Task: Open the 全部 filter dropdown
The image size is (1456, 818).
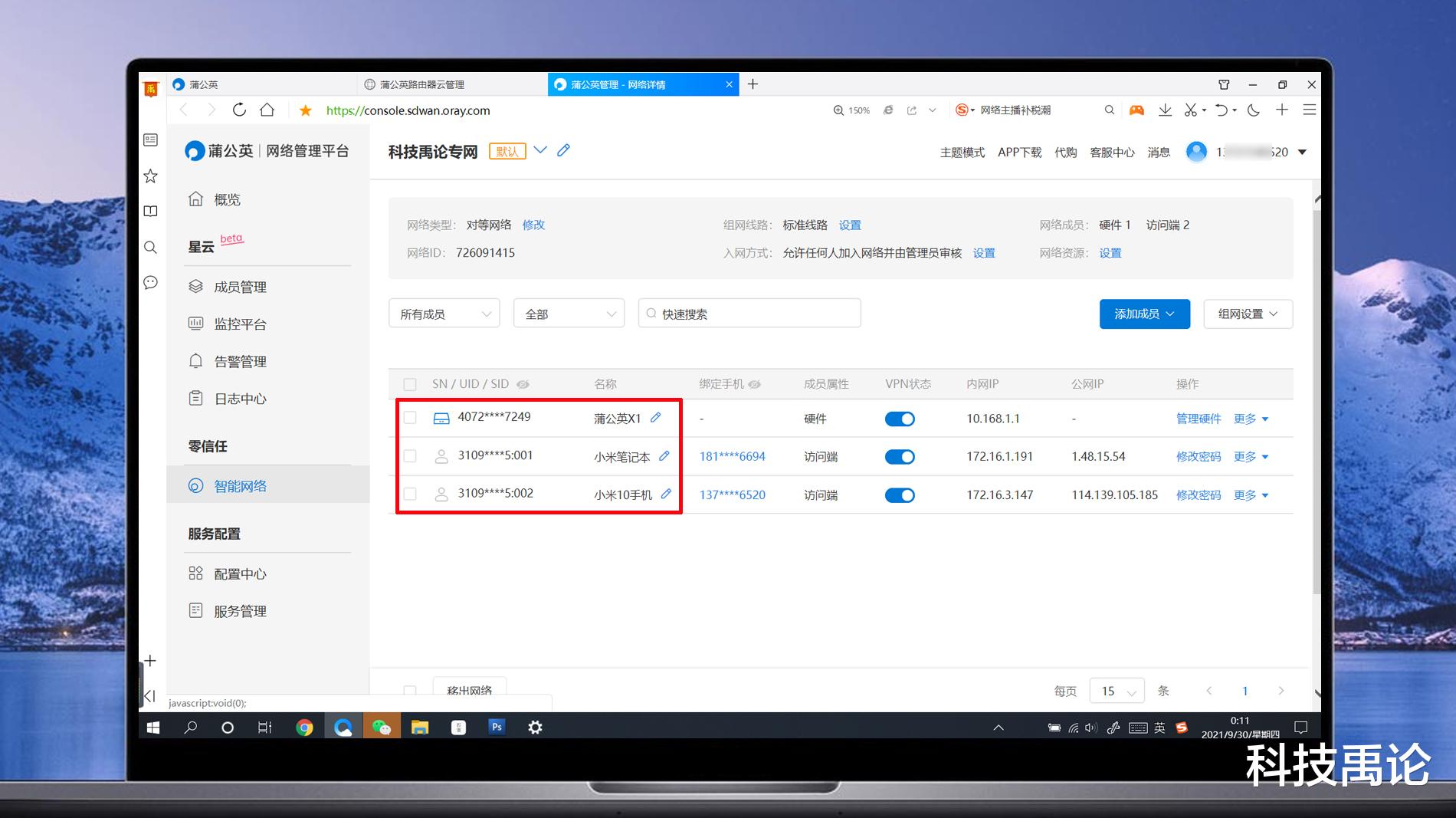Action: [x=569, y=314]
